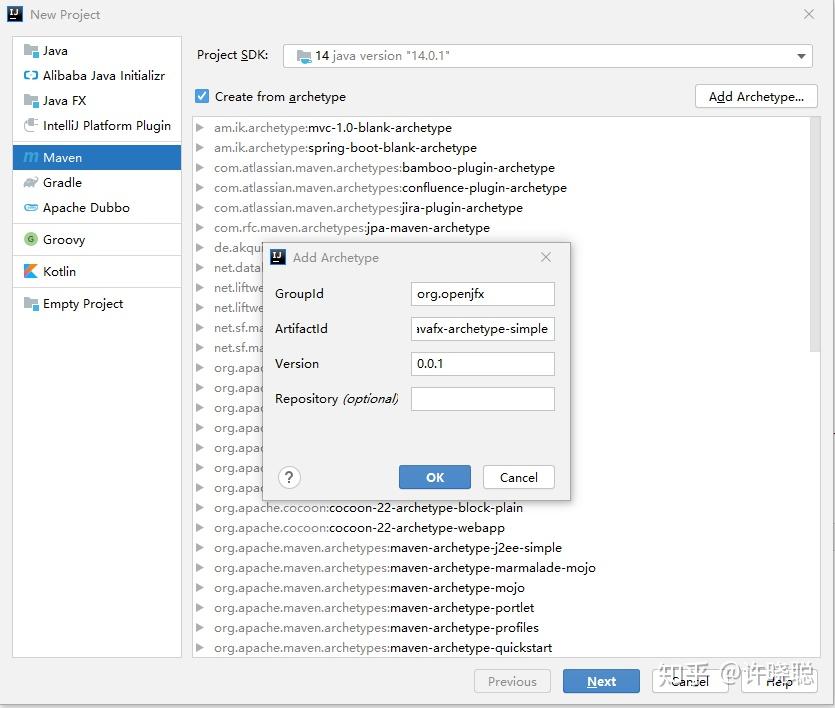Select confluence-plugin-archetype row
This screenshot has width=835, height=708.
[x=390, y=188]
